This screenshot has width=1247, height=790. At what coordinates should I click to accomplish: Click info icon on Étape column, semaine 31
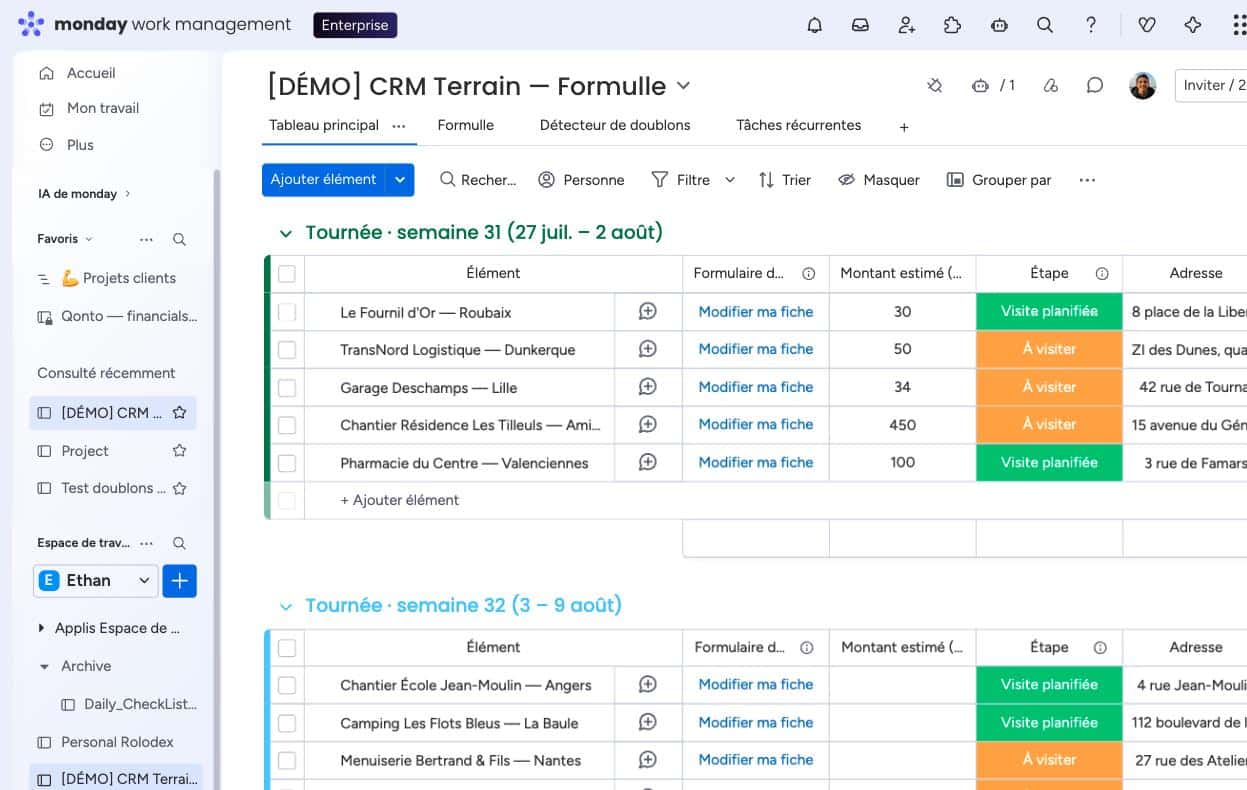[x=1102, y=273]
